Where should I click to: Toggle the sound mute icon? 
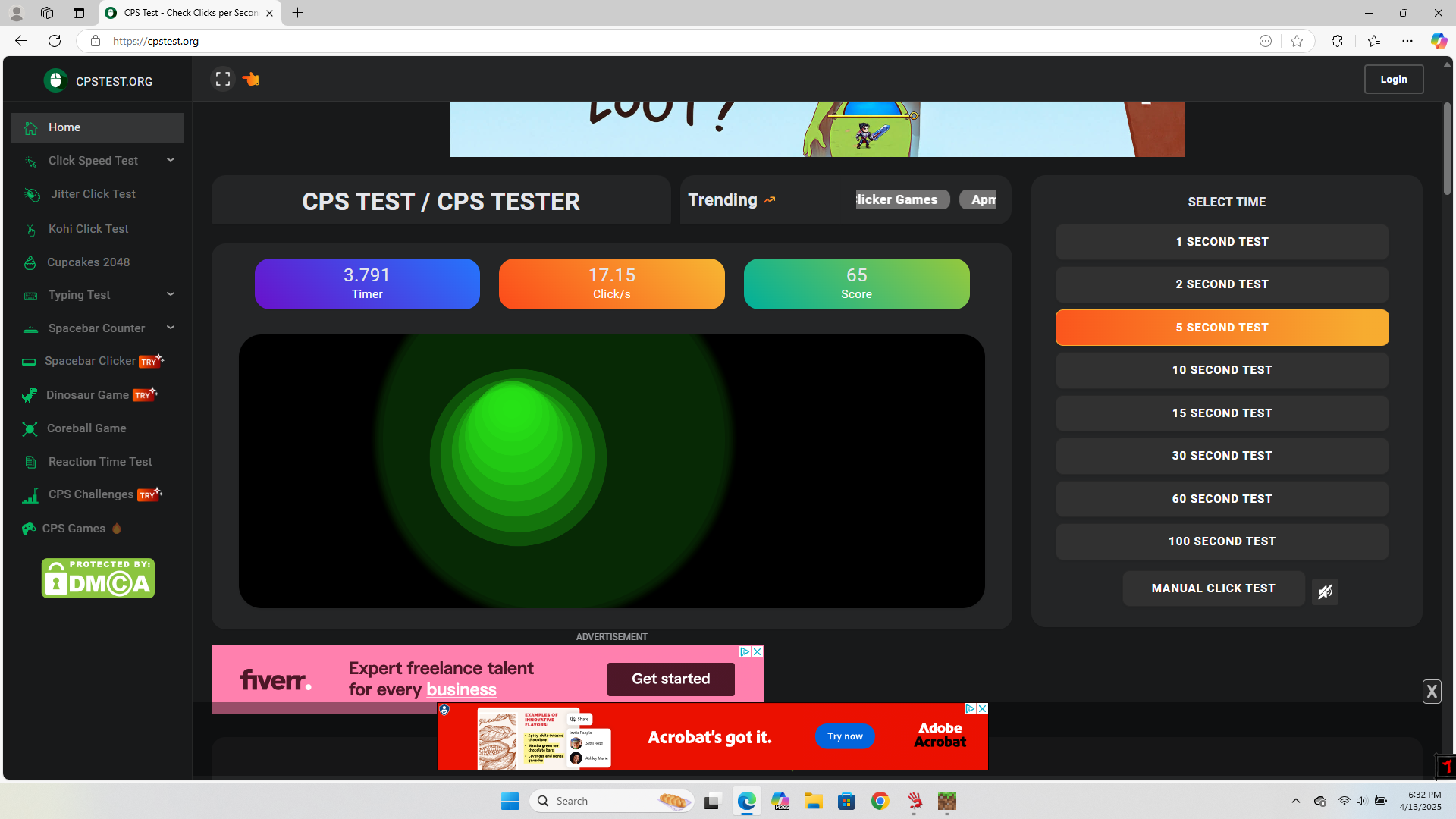click(1325, 591)
